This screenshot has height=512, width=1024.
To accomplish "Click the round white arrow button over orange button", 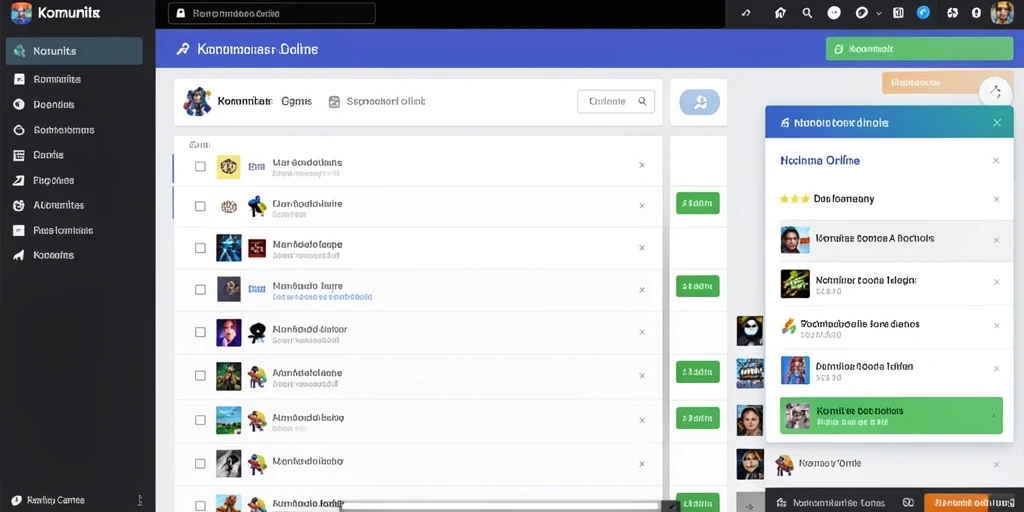I will pyautogui.click(x=995, y=92).
